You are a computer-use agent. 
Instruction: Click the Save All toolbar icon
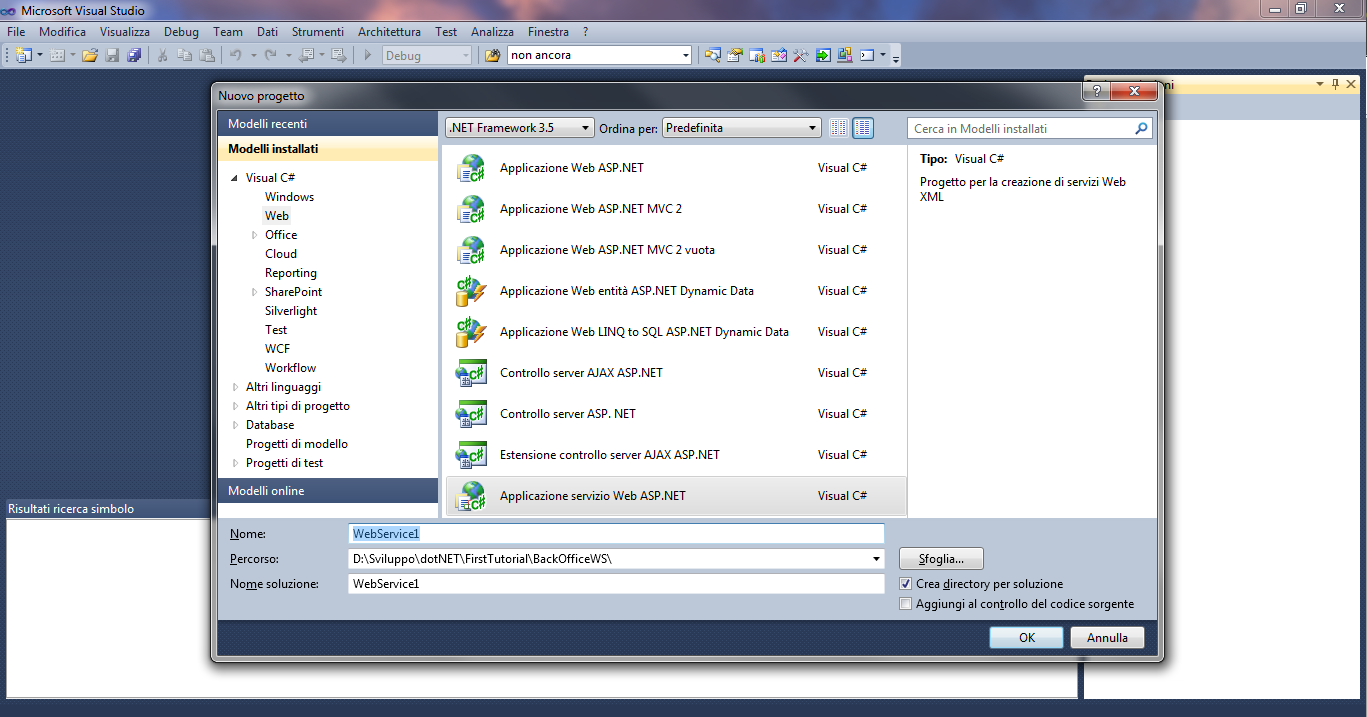pos(134,55)
